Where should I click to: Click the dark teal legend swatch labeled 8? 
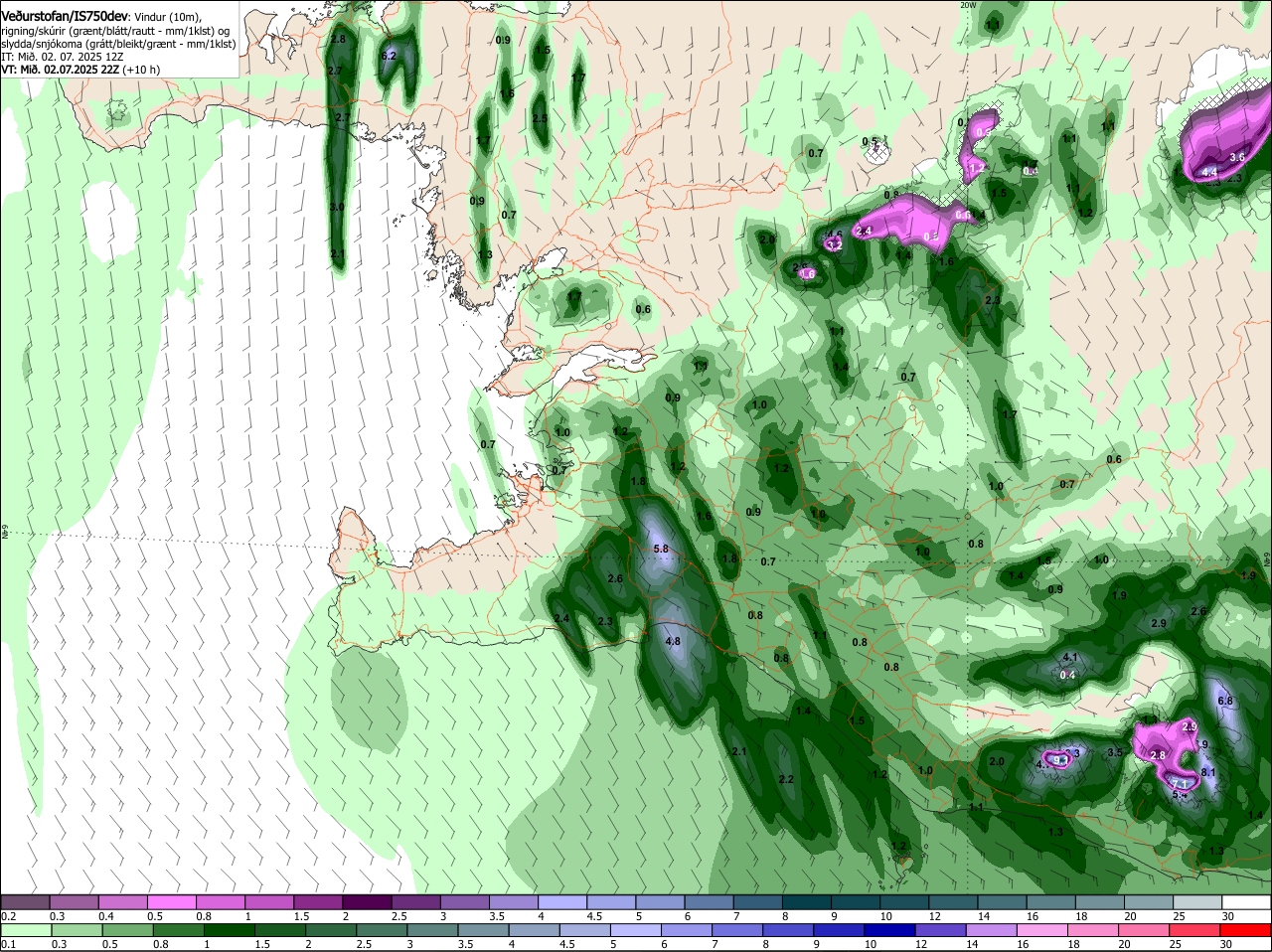(x=806, y=902)
